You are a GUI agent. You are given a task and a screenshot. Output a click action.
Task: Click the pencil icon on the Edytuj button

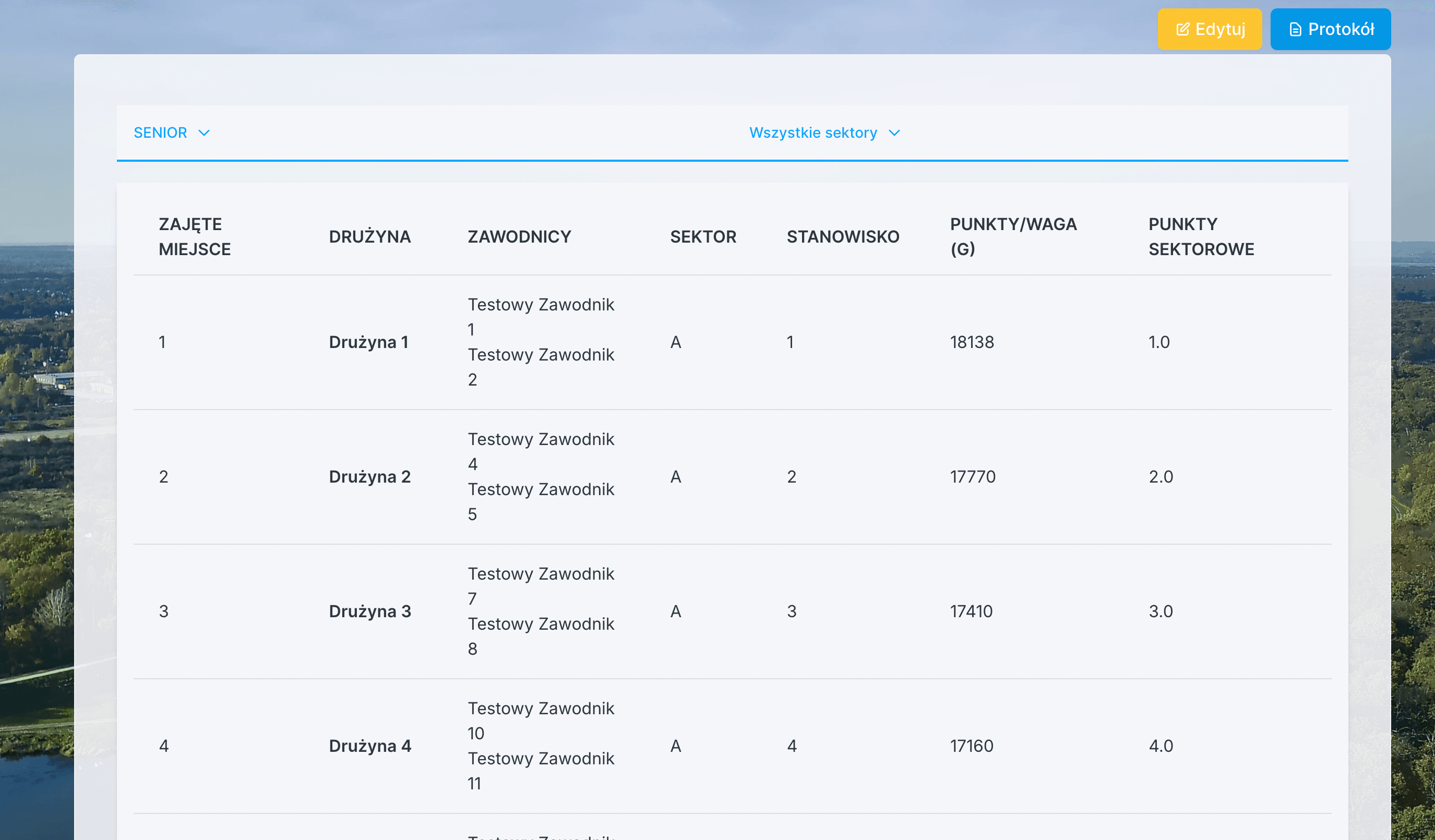(x=1184, y=29)
